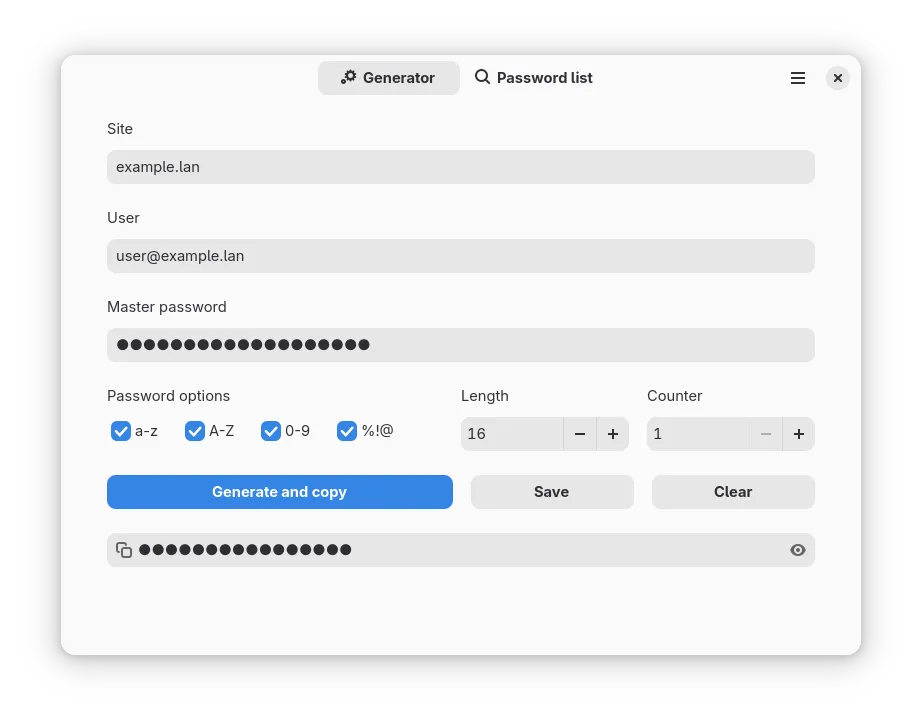922x722 pixels.
Task: Select the Generator tab
Action: (x=388, y=78)
